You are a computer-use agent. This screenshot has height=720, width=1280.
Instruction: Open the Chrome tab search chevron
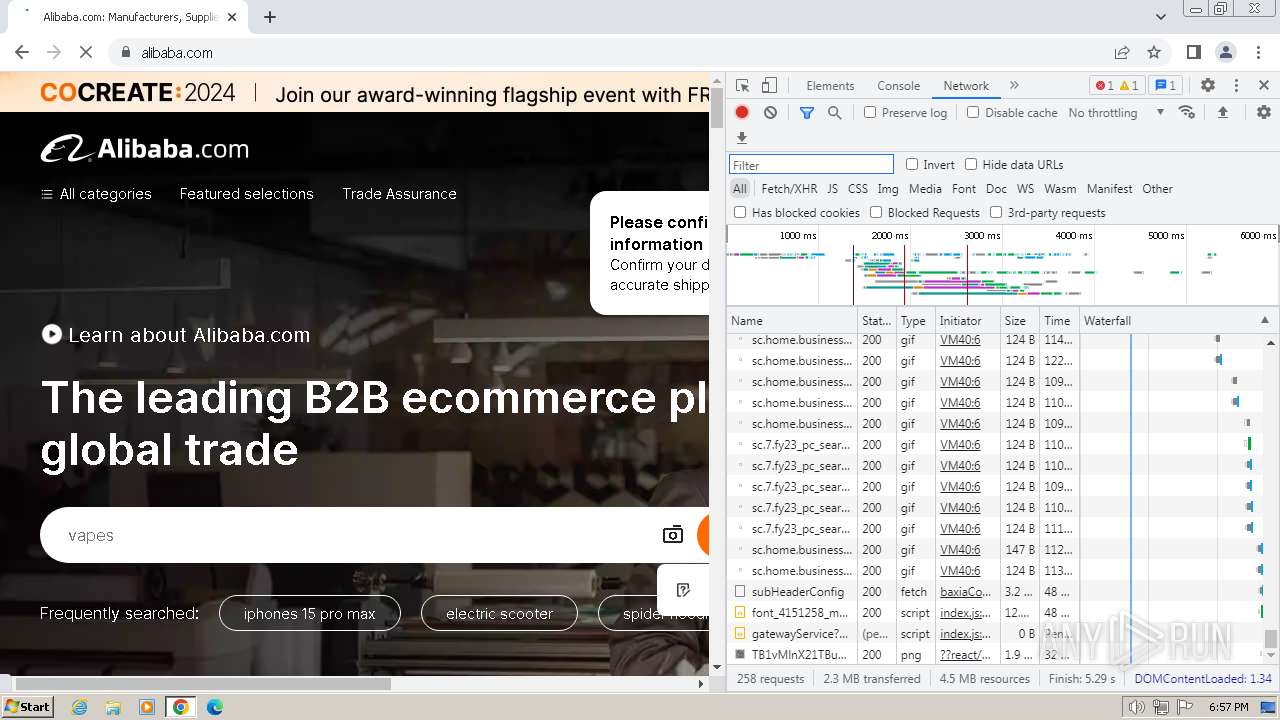pos(1160,17)
